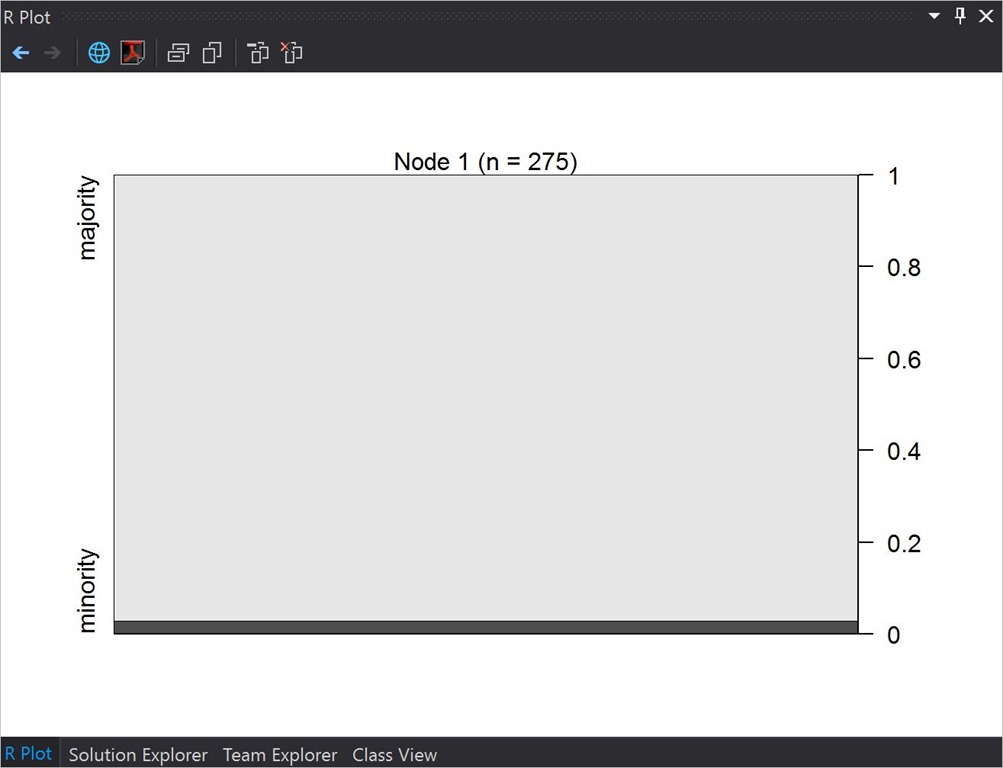Image resolution: width=1003 pixels, height=768 pixels.
Task: Open the window position dropdown arrow
Action: 934,17
